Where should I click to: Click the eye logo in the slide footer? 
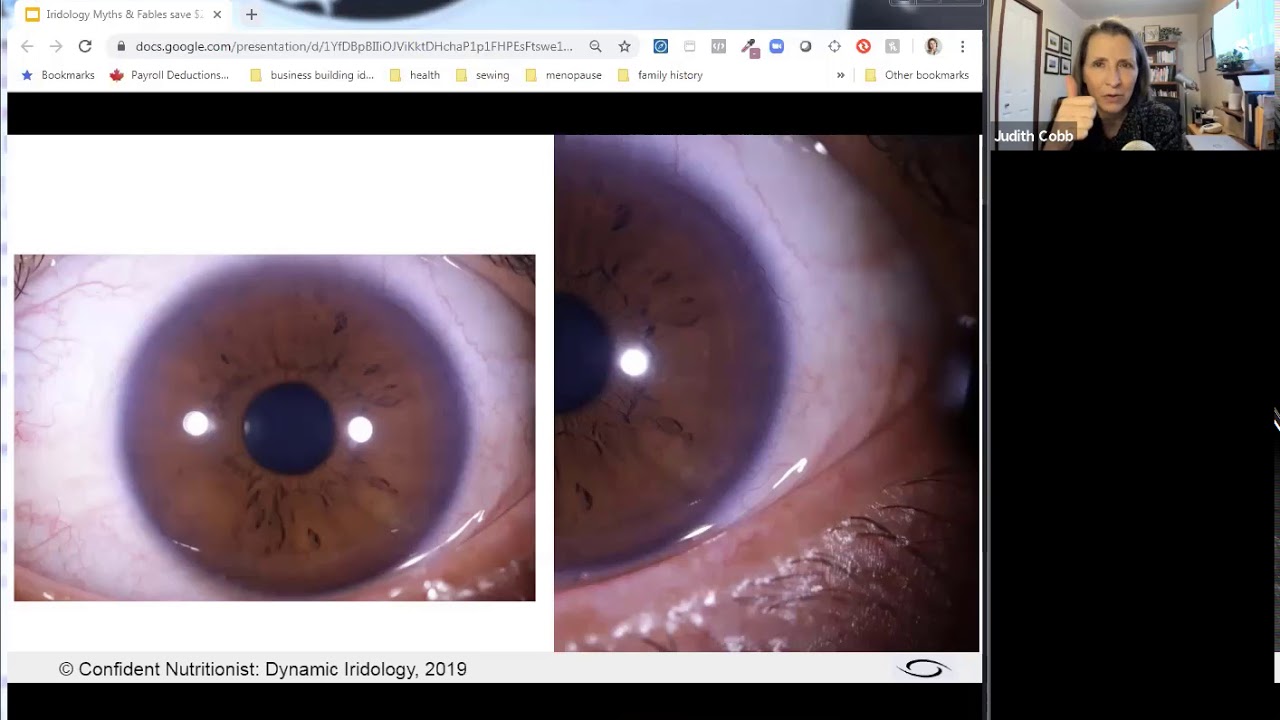tap(923, 668)
